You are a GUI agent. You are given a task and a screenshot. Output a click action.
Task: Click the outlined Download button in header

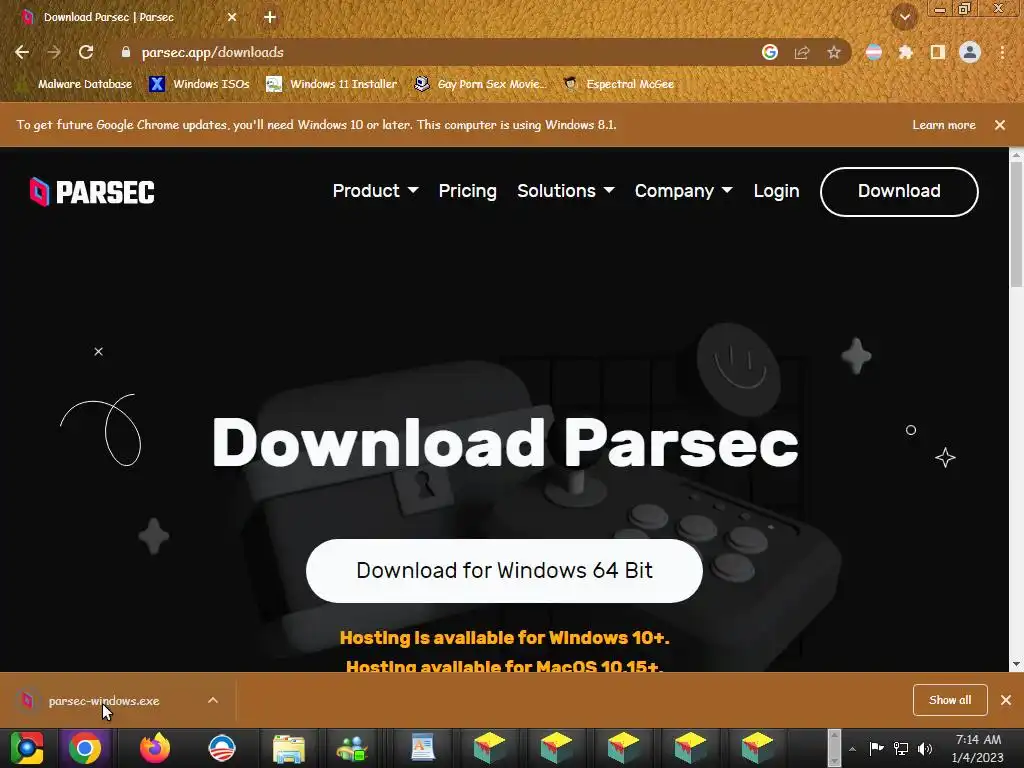899,191
